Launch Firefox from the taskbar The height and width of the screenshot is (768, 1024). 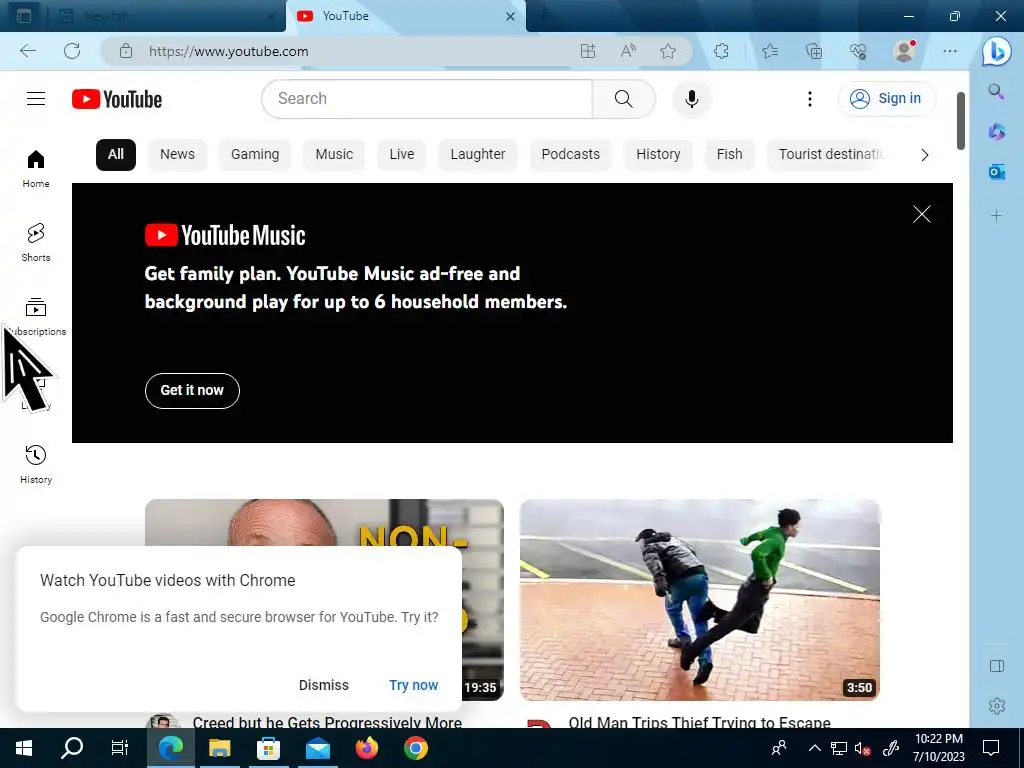click(x=366, y=748)
